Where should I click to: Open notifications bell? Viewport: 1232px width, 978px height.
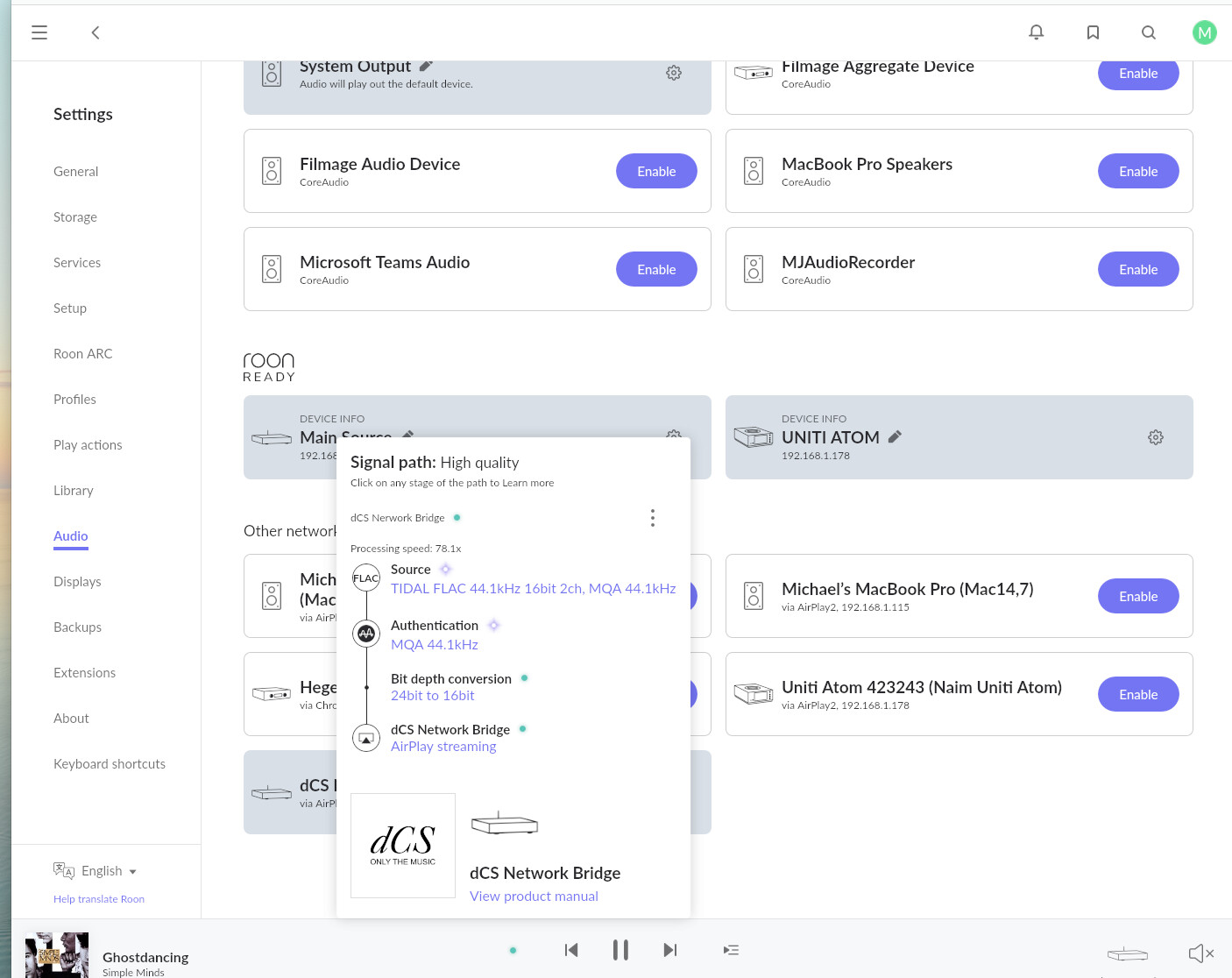click(1037, 32)
